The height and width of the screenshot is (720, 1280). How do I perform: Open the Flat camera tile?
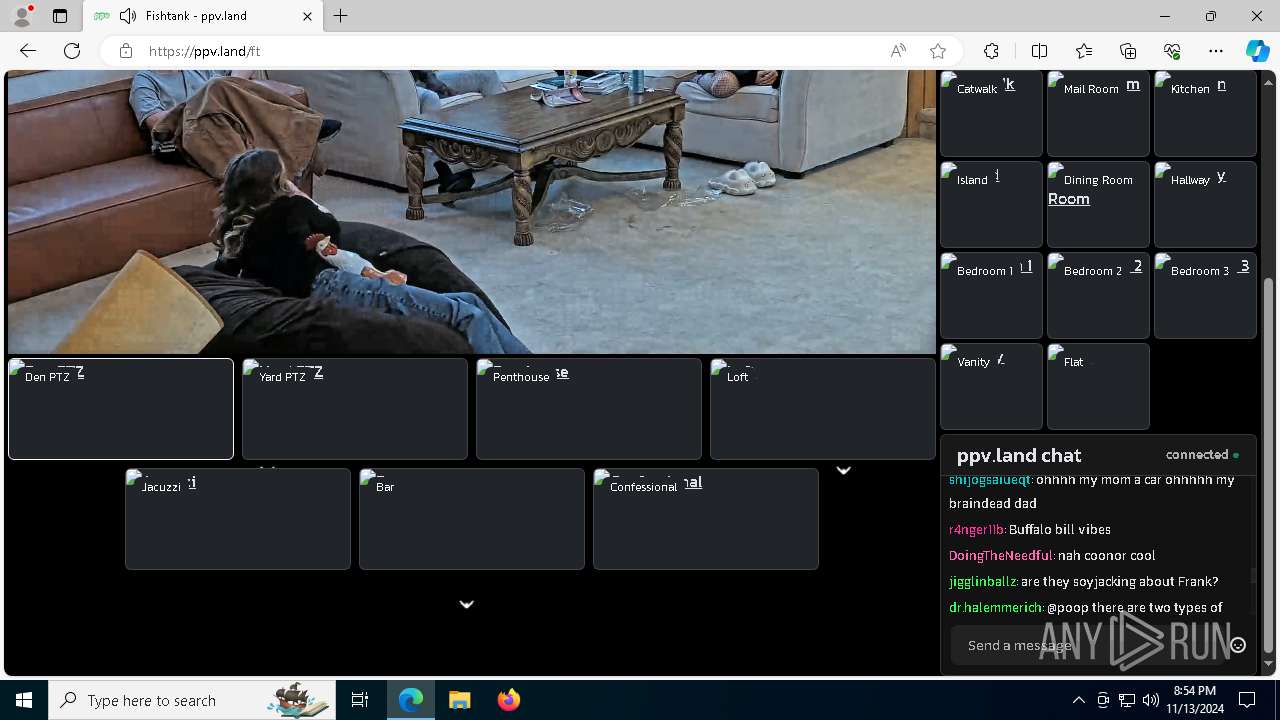pyautogui.click(x=1098, y=386)
